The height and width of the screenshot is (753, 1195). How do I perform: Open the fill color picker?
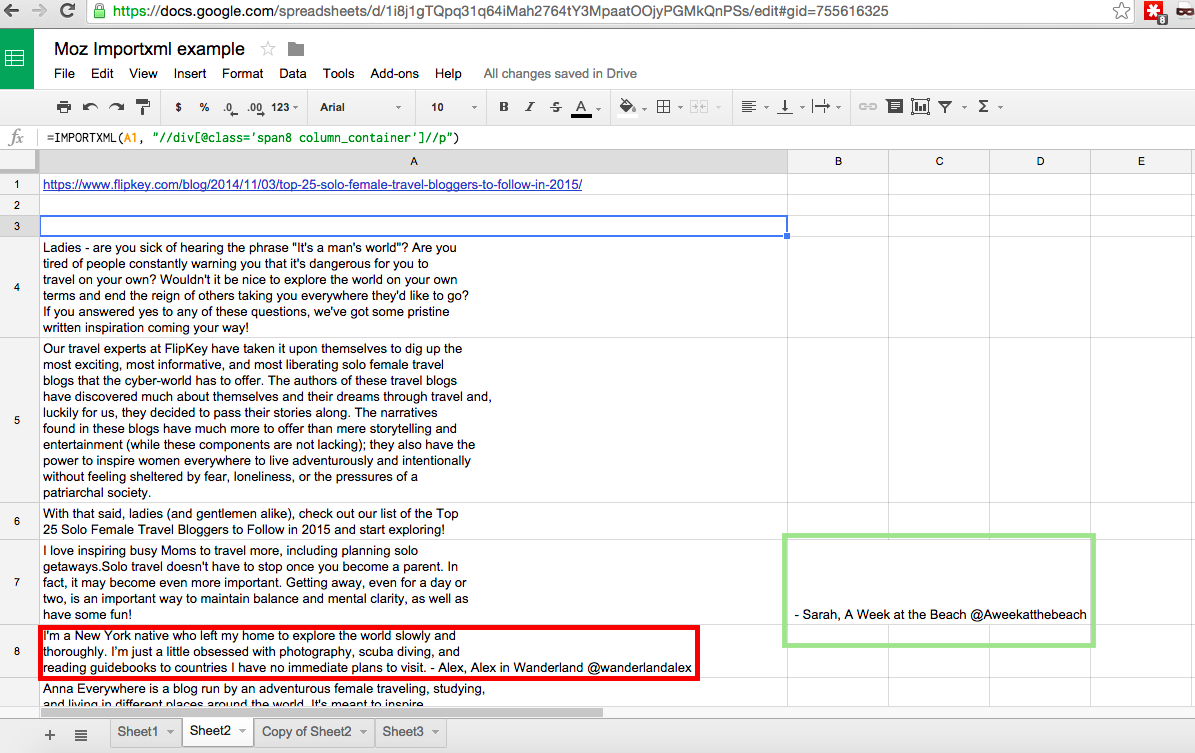(x=628, y=107)
